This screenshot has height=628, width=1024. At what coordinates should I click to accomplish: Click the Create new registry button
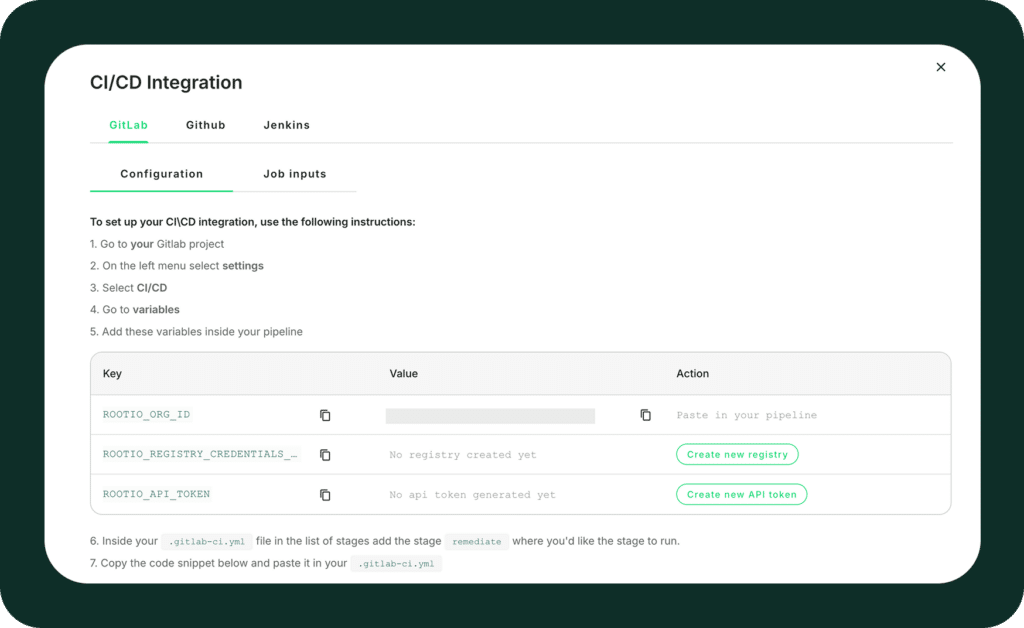point(737,454)
